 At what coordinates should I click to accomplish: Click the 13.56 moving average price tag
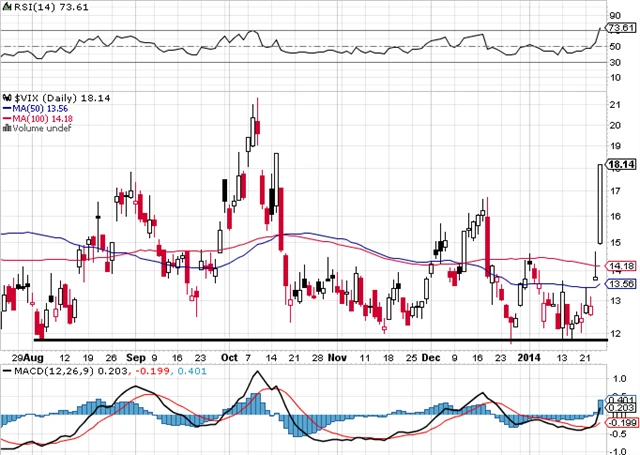[622, 284]
